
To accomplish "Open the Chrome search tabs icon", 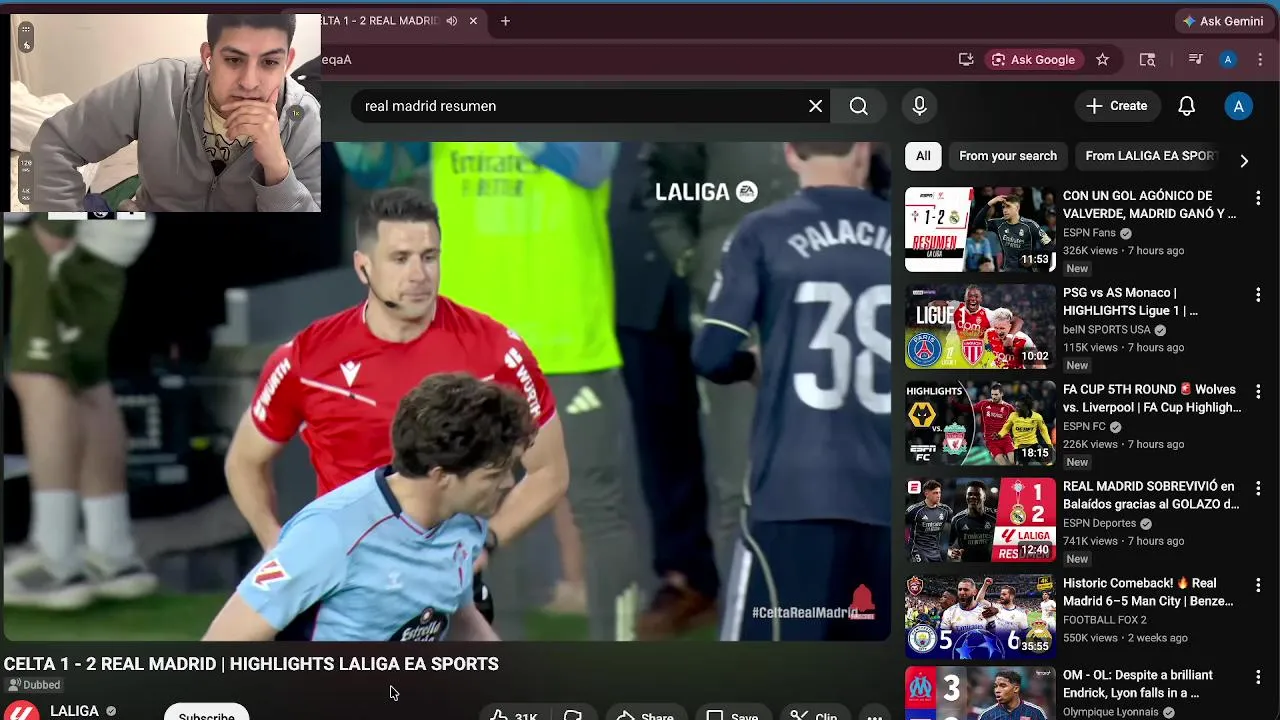I will click(x=1147, y=60).
